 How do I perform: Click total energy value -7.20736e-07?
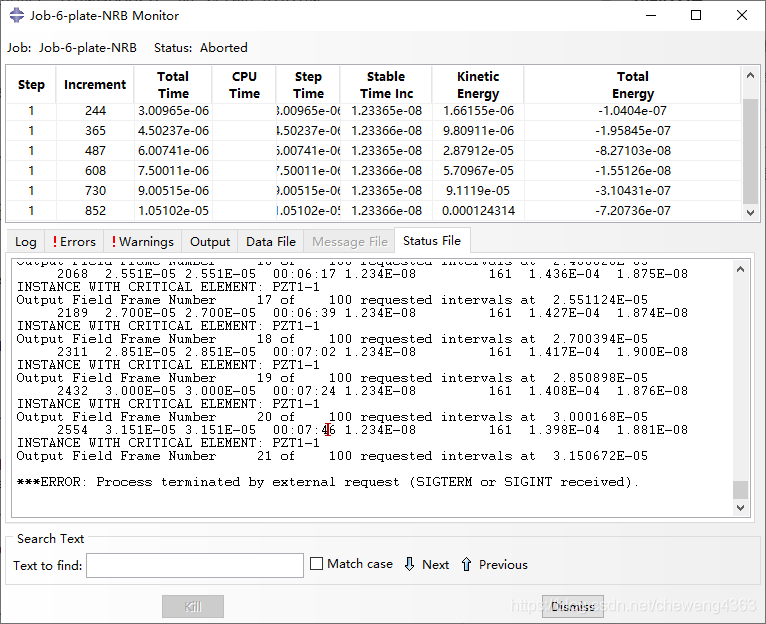[x=633, y=211]
